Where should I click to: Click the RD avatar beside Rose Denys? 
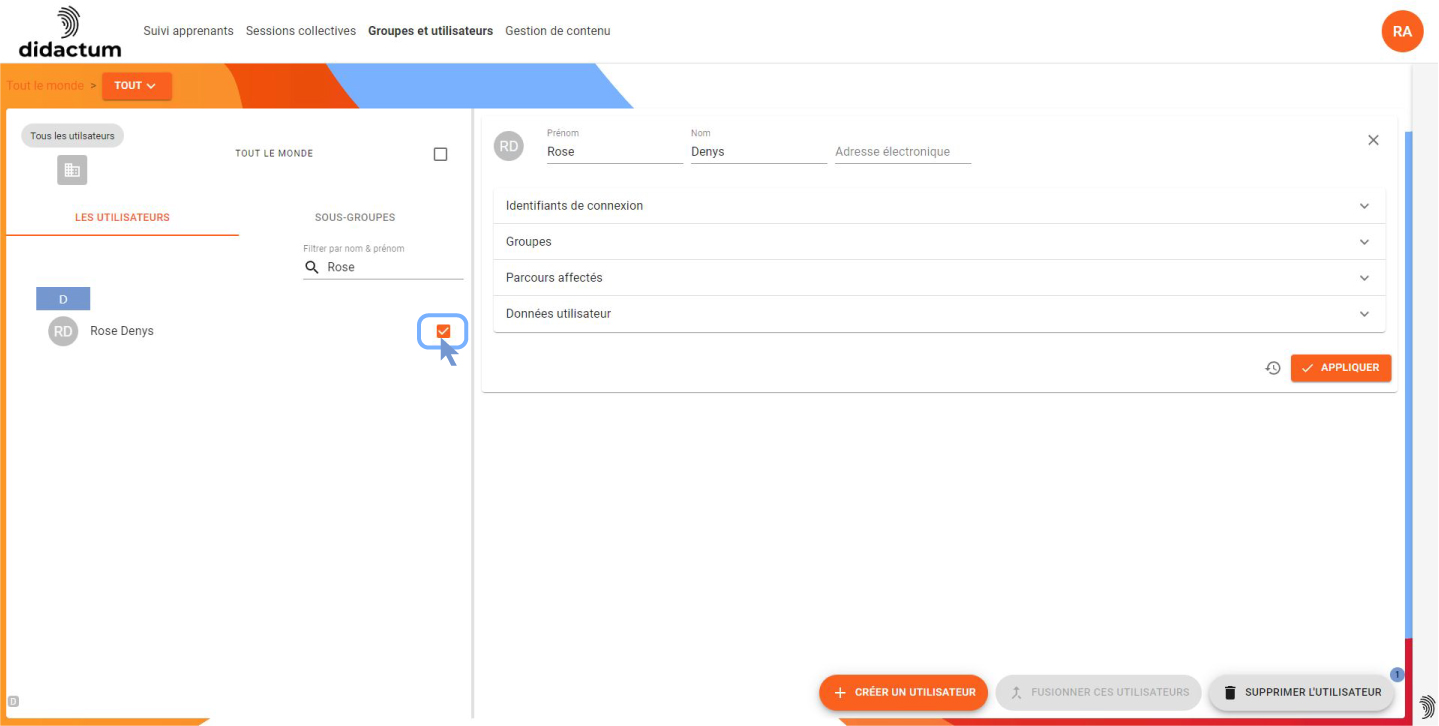point(63,331)
